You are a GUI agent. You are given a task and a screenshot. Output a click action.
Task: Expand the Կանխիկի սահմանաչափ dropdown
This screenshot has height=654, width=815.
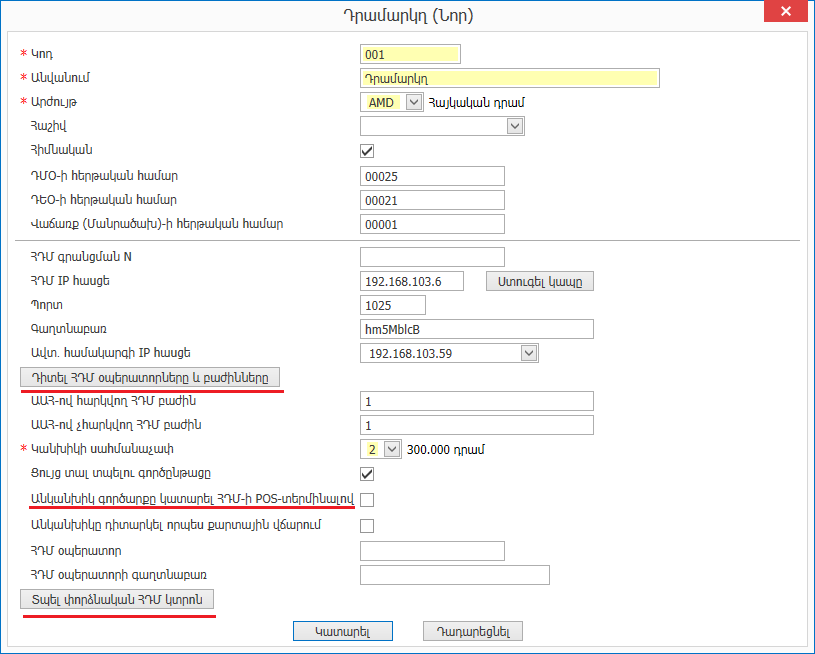coord(391,449)
